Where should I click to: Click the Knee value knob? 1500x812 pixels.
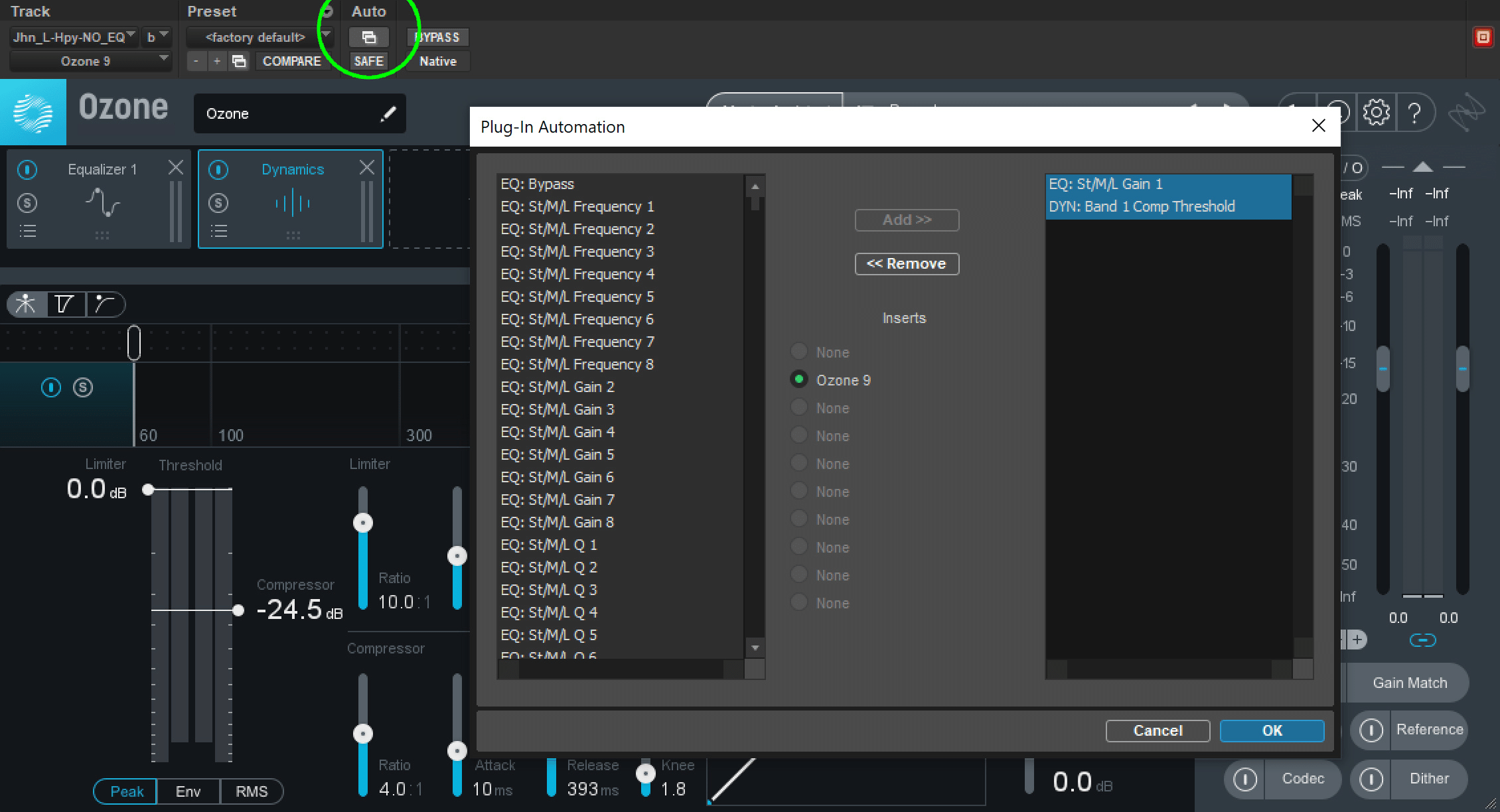click(x=645, y=774)
